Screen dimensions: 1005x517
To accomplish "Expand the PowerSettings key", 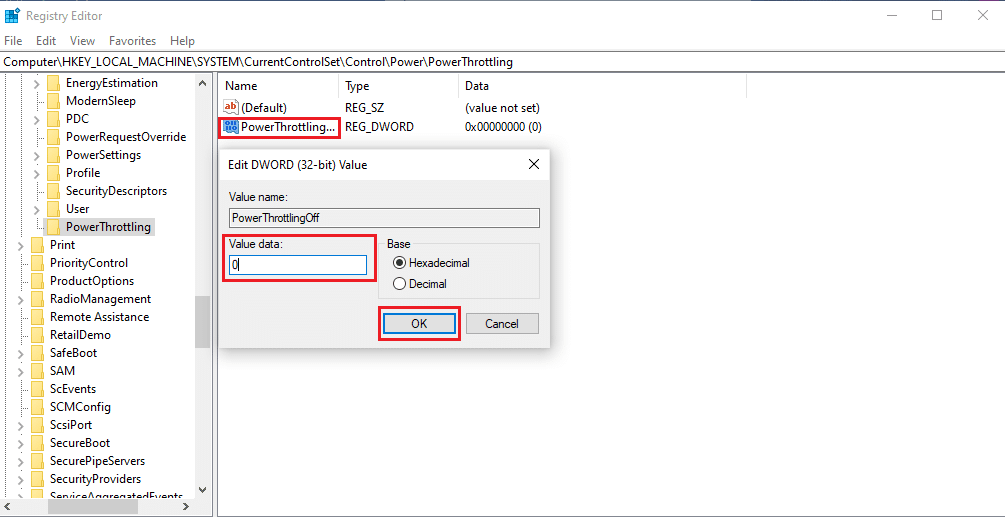I will [x=36, y=155].
